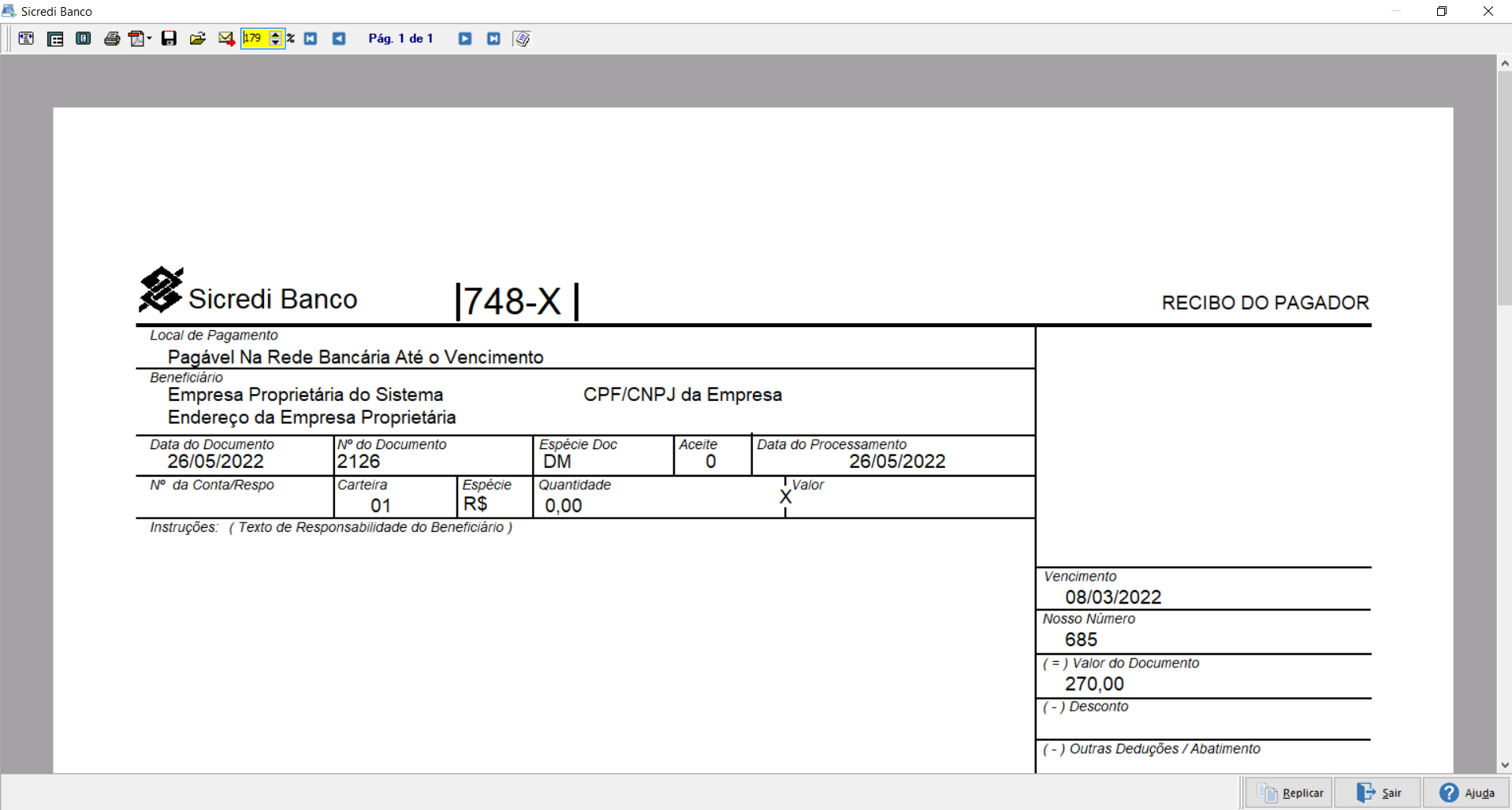Go to the last page
Viewport: 1512px width, 810px height.
[x=493, y=39]
